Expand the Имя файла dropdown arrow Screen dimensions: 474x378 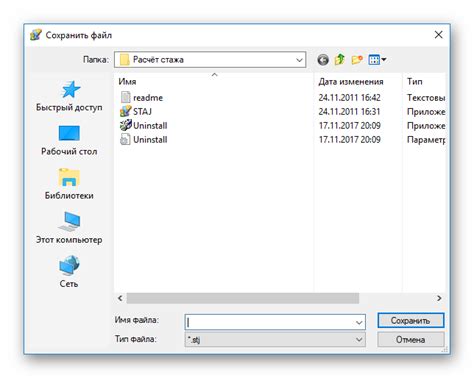359,322
